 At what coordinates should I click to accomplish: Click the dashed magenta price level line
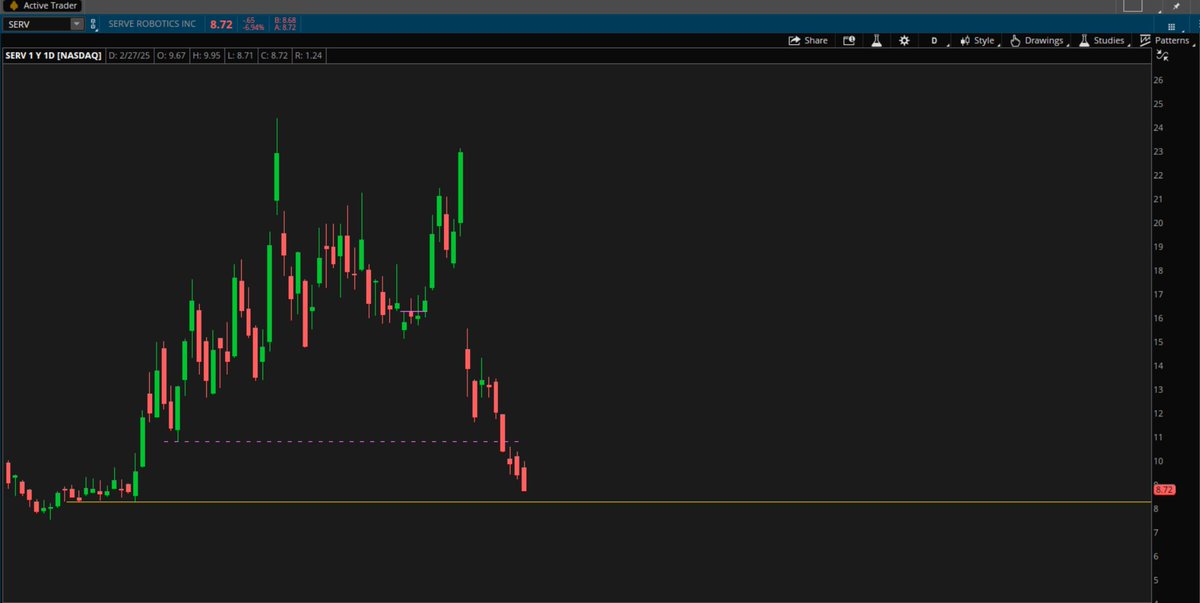341,441
